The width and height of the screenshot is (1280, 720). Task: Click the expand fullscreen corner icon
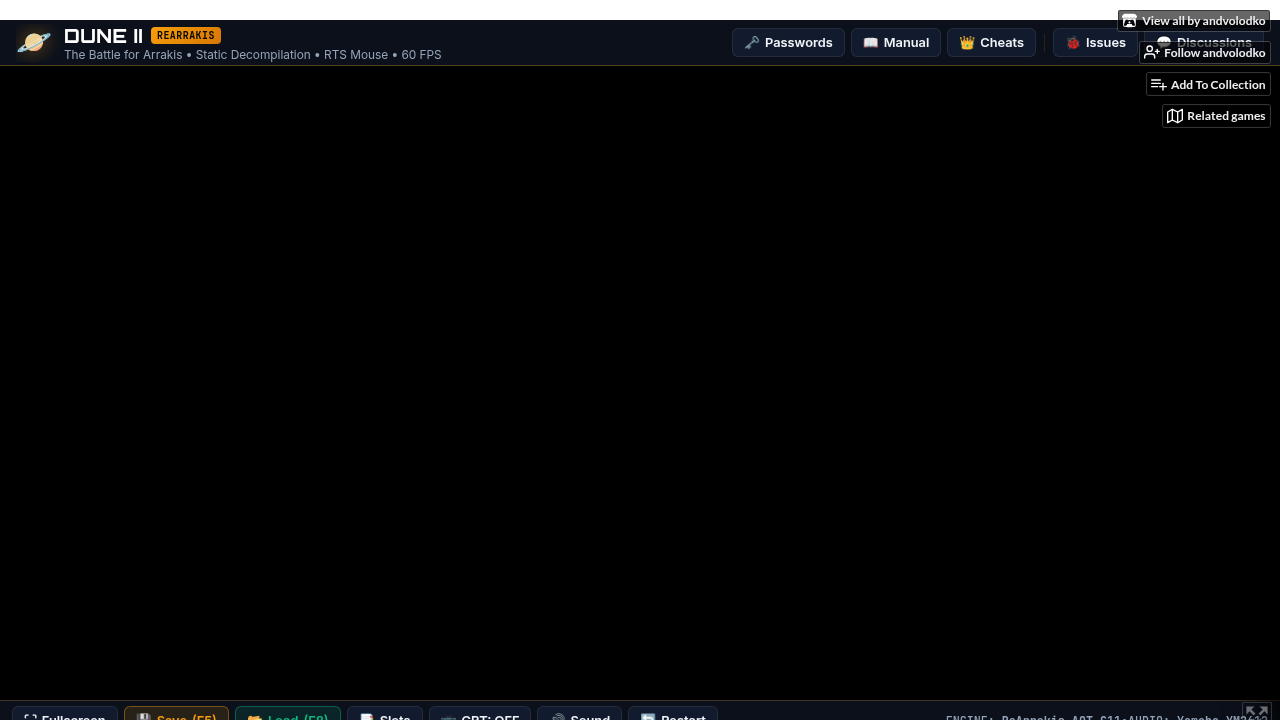point(1256,711)
